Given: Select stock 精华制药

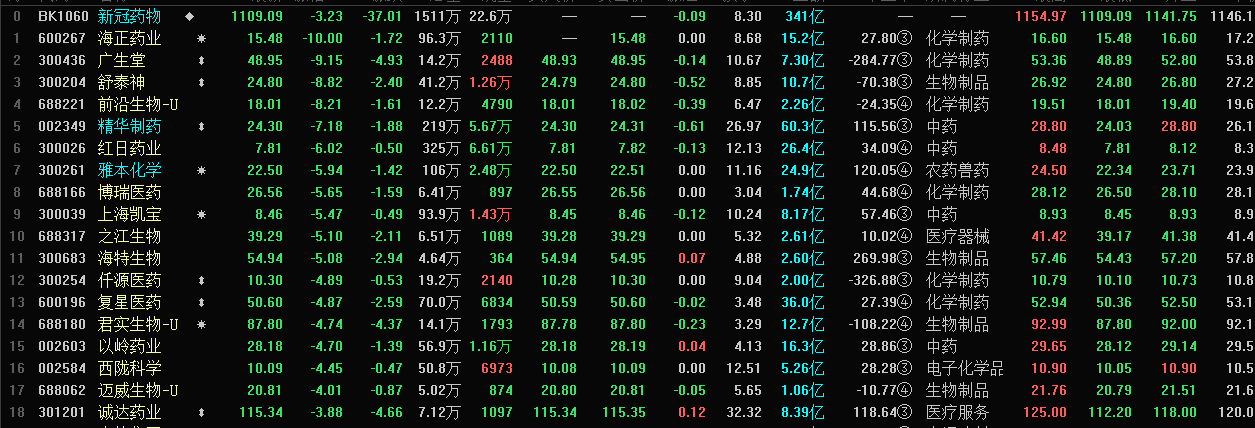Looking at the screenshot, I should pos(129,126).
